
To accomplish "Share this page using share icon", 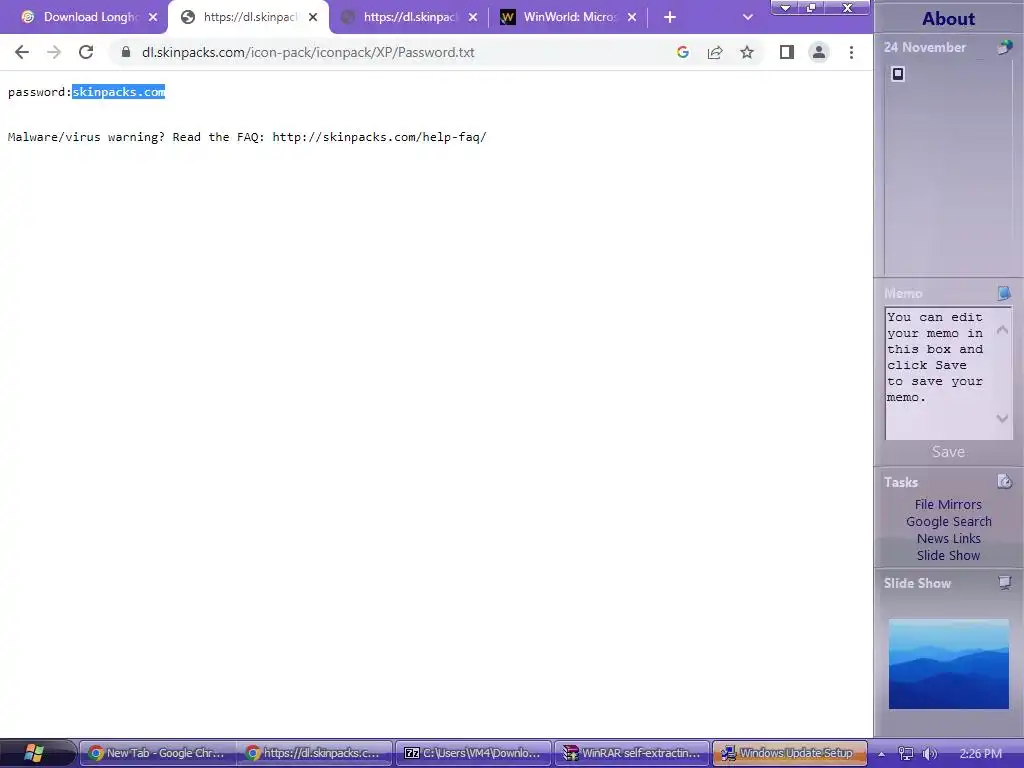I will [715, 52].
